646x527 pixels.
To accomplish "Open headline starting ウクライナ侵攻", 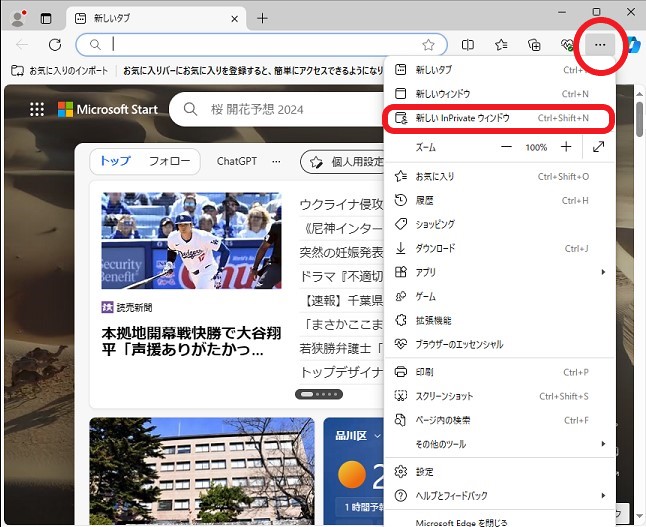I will coord(342,204).
